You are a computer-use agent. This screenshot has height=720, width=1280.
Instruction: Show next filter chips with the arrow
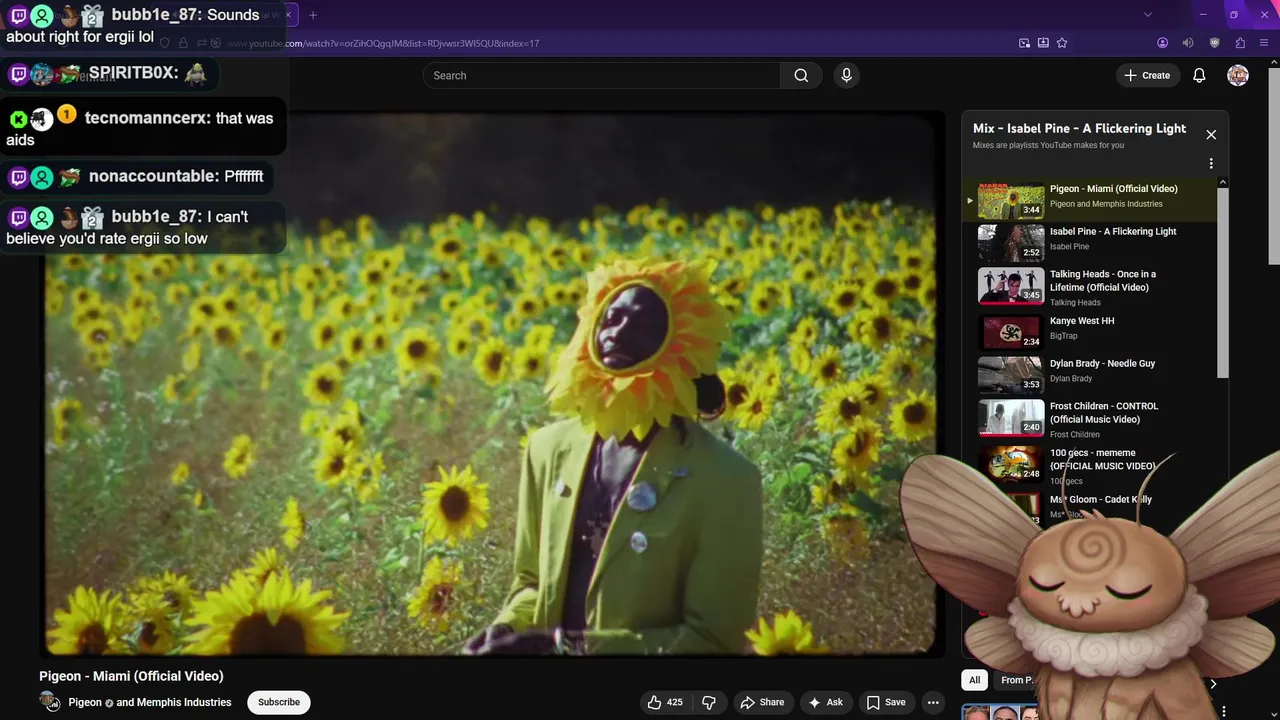[x=1213, y=684]
